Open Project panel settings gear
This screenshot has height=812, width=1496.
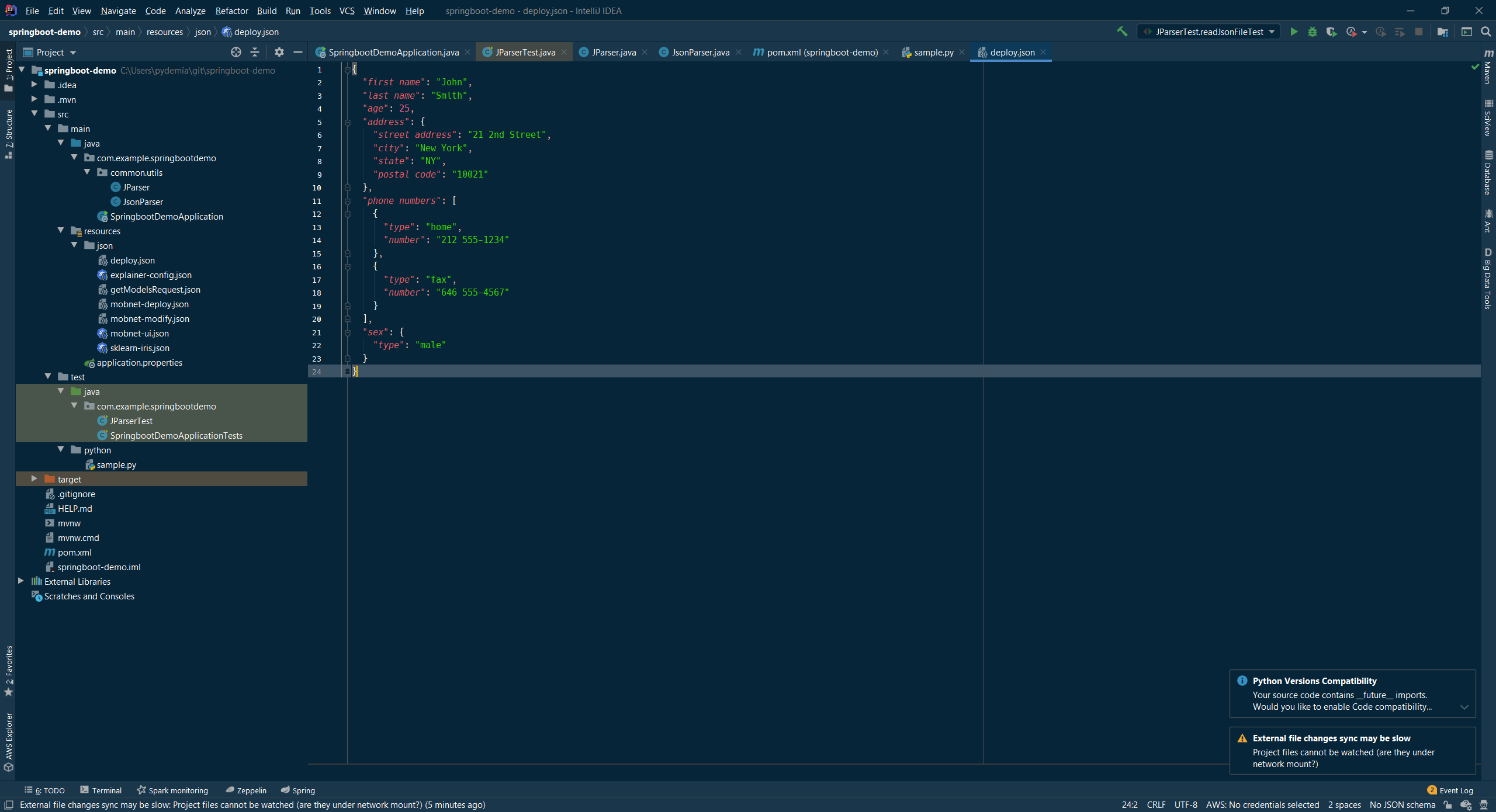pos(279,53)
